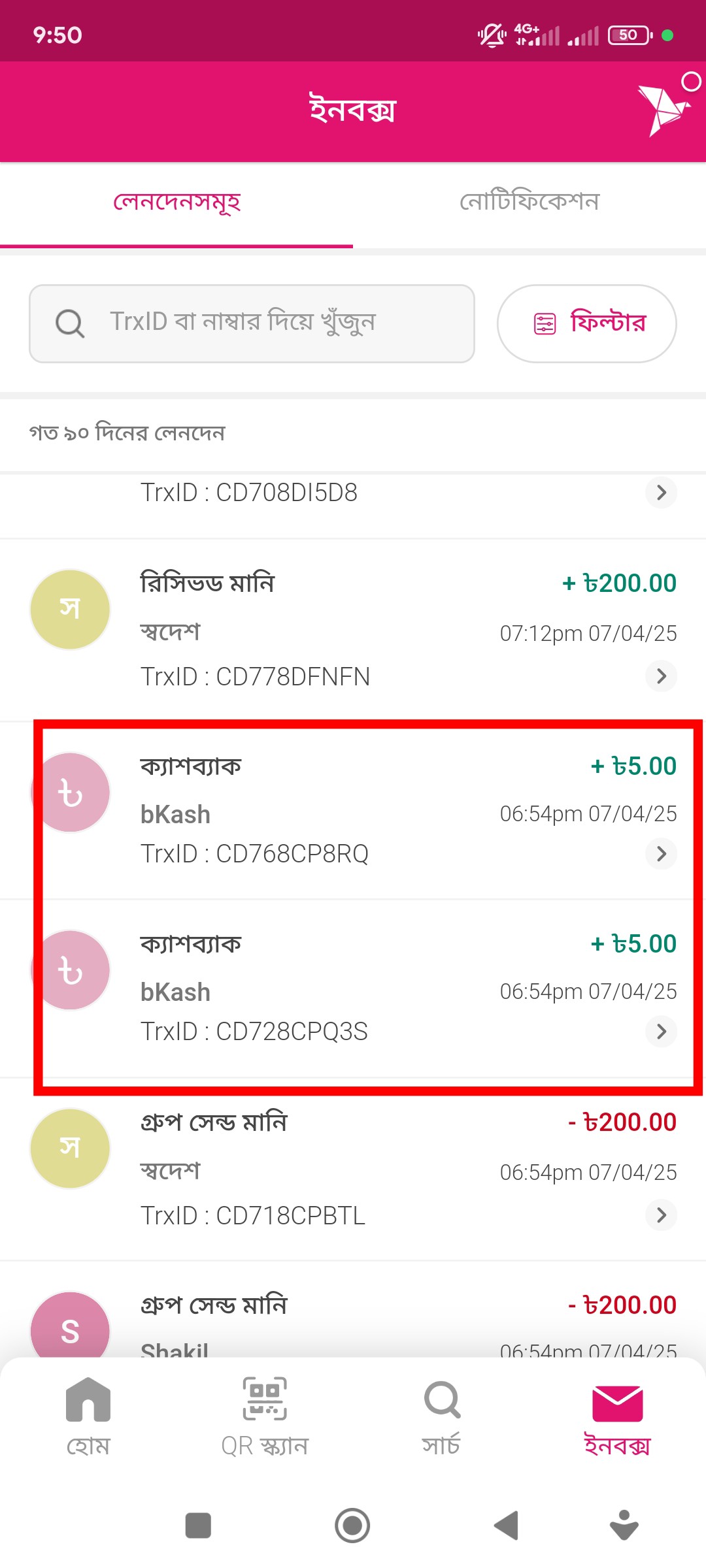Viewport: 706px width, 1568px height.
Task: Tap the স avatar of গ্রুপ সেন্ড মানি
Action: click(x=70, y=1148)
